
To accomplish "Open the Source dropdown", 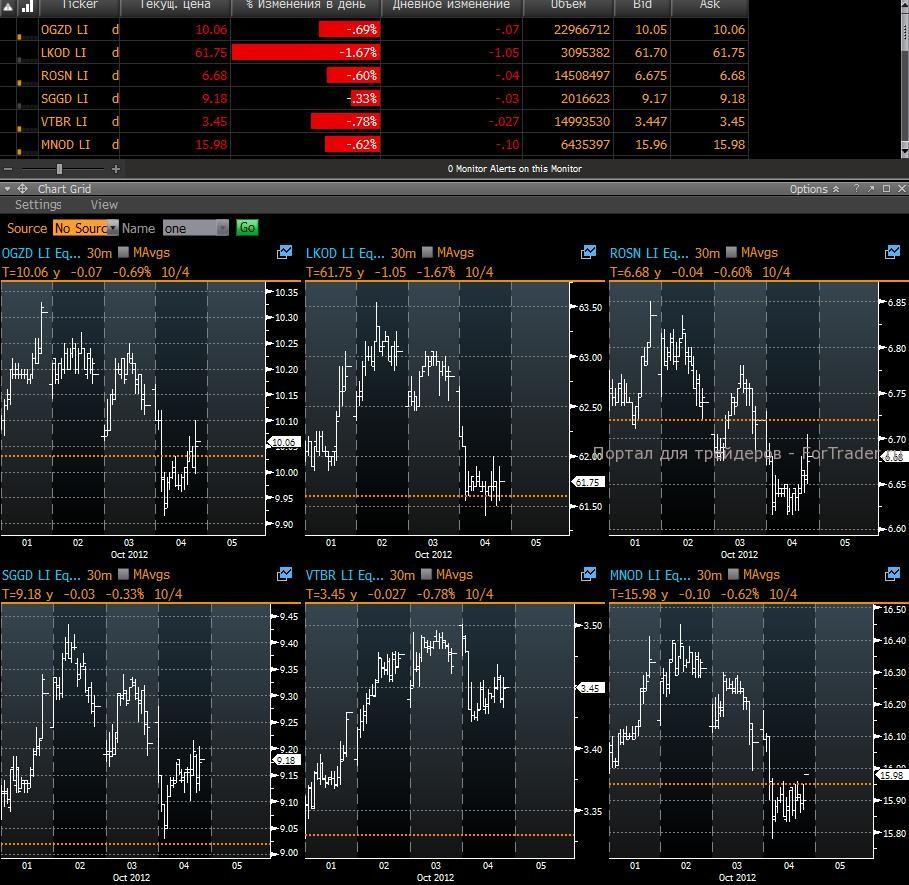I will 86,228.
